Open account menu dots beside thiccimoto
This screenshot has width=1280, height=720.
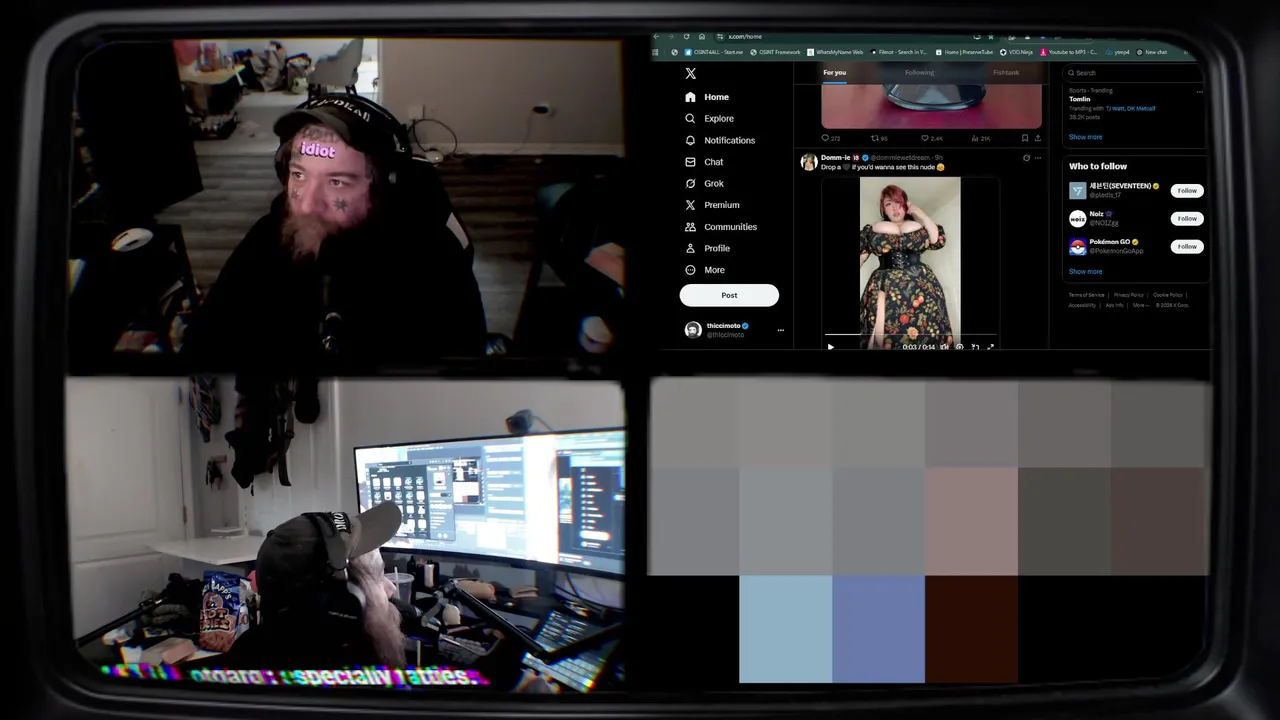(781, 330)
